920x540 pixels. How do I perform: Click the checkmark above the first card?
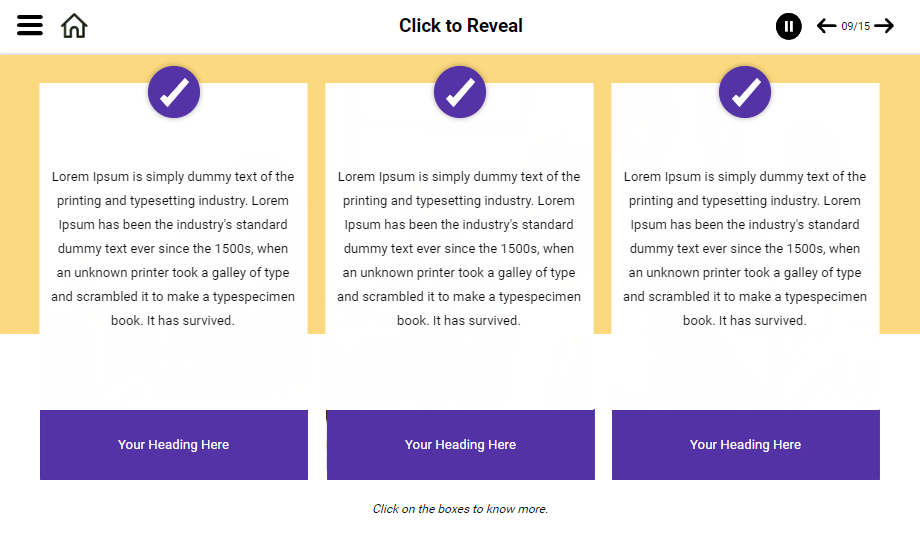[174, 92]
